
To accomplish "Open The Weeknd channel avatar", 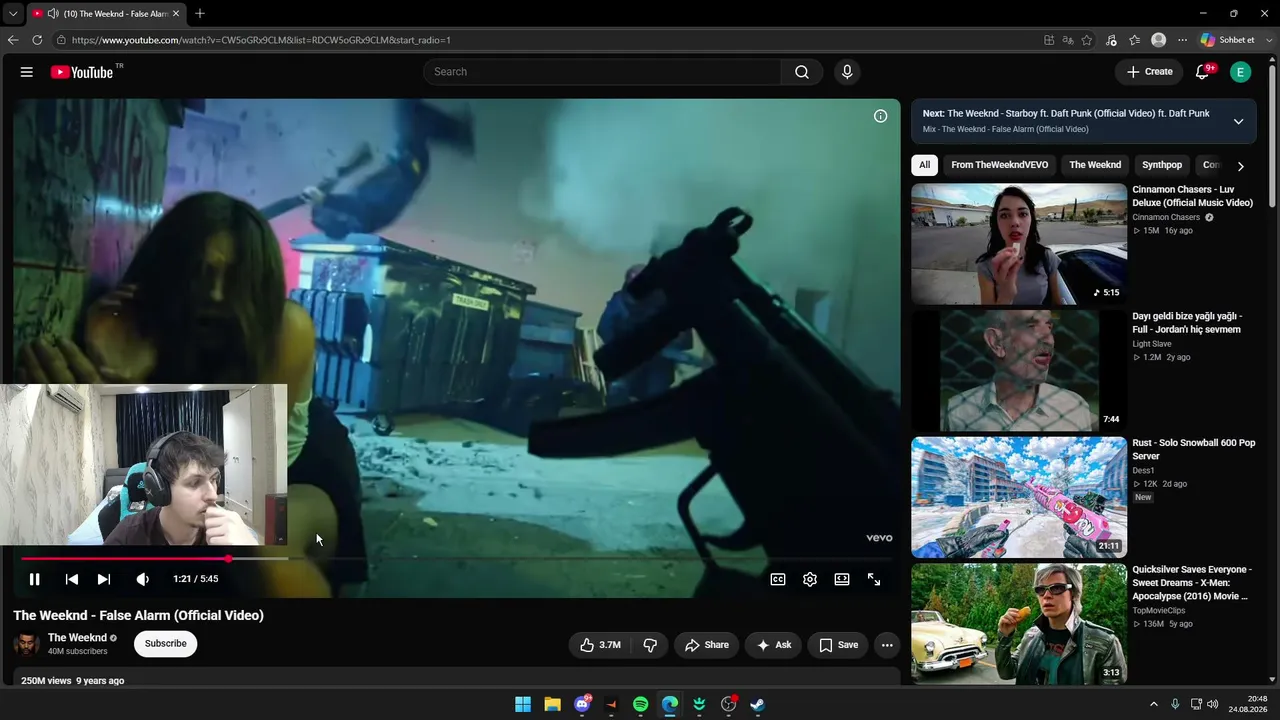I will click(x=27, y=644).
